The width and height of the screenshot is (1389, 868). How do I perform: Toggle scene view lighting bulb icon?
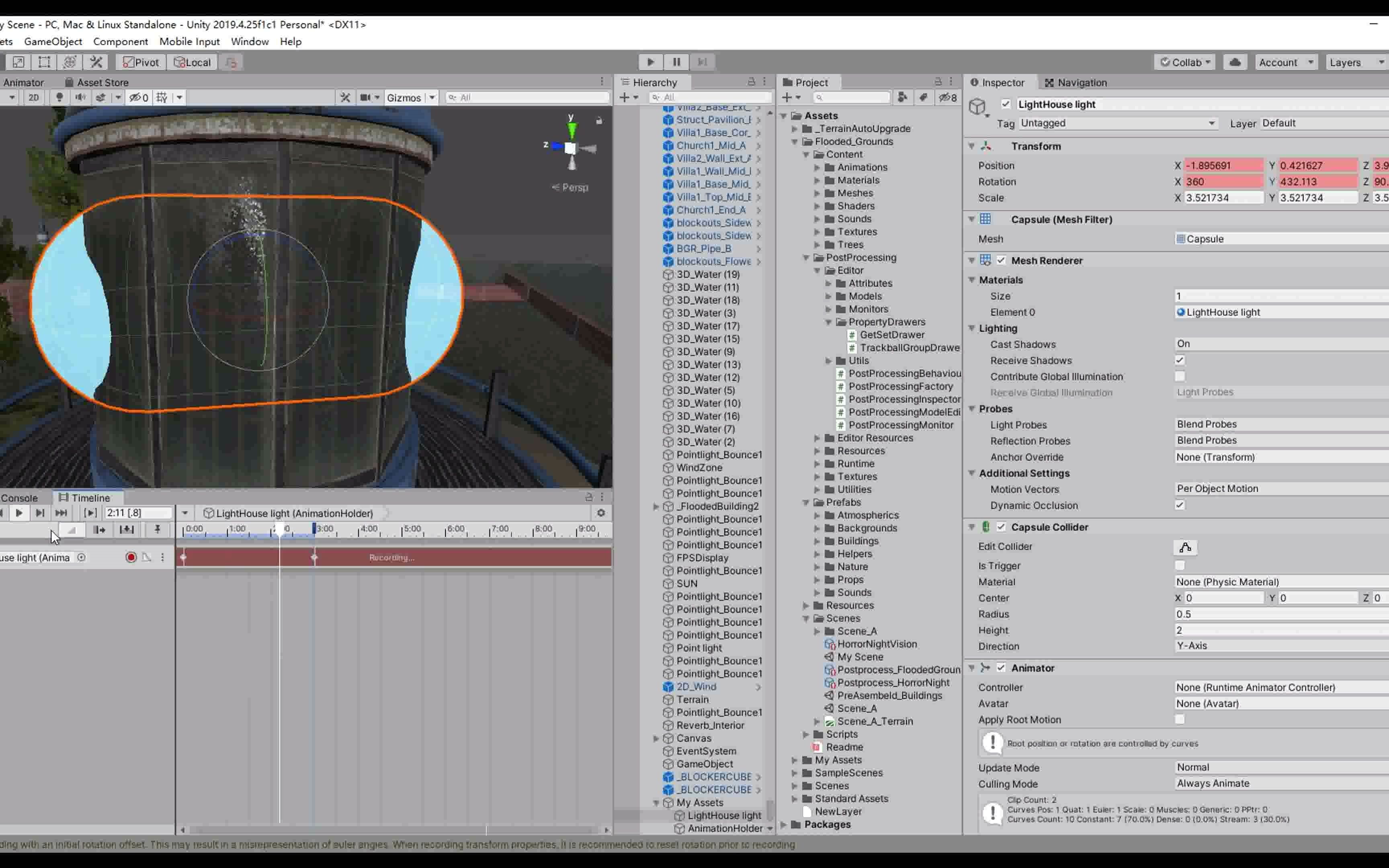point(60,98)
